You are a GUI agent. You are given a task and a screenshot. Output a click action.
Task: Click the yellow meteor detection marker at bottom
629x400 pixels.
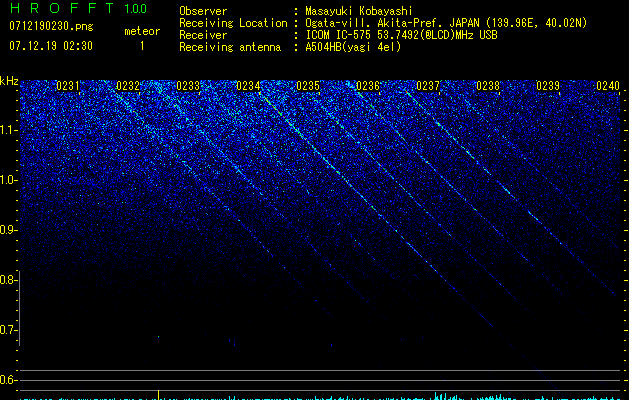158,395
